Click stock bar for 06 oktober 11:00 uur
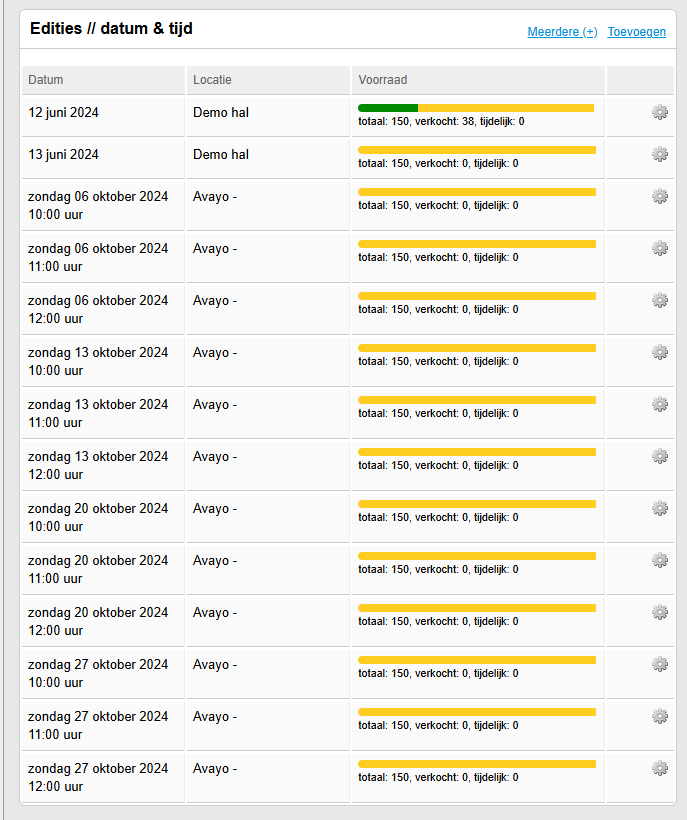This screenshot has height=820, width=687. point(477,244)
